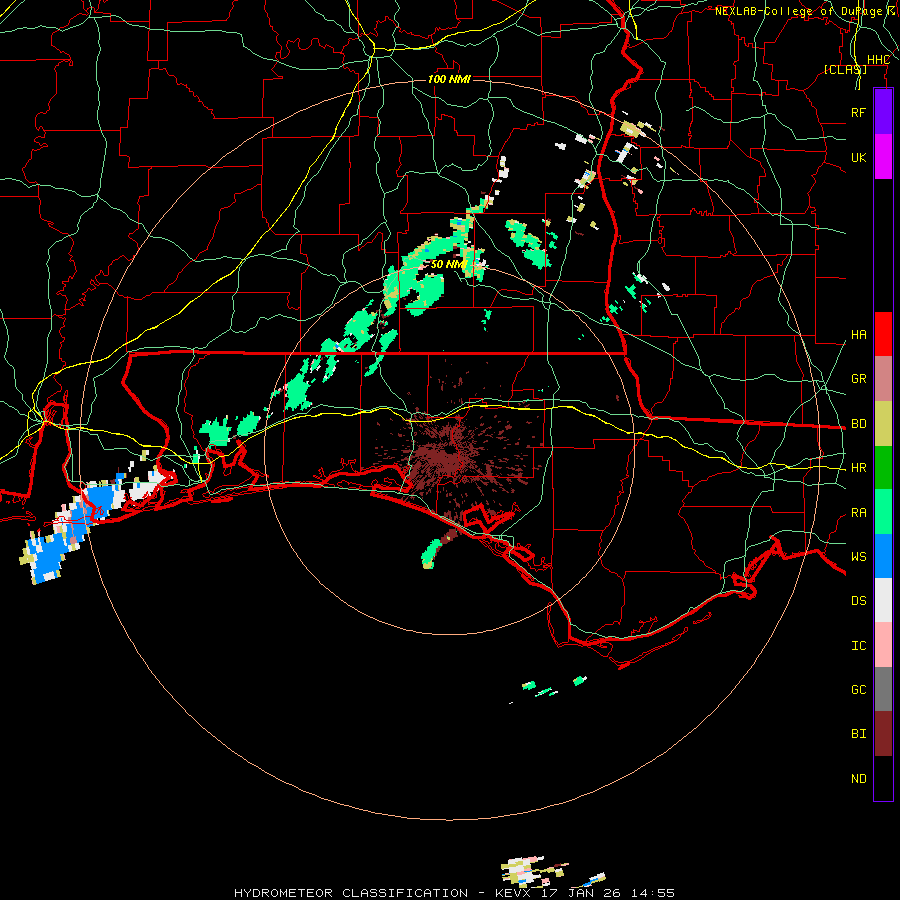Screen dimensions: 900x900
Task: Click the HA red legend swatch
Action: (883, 334)
